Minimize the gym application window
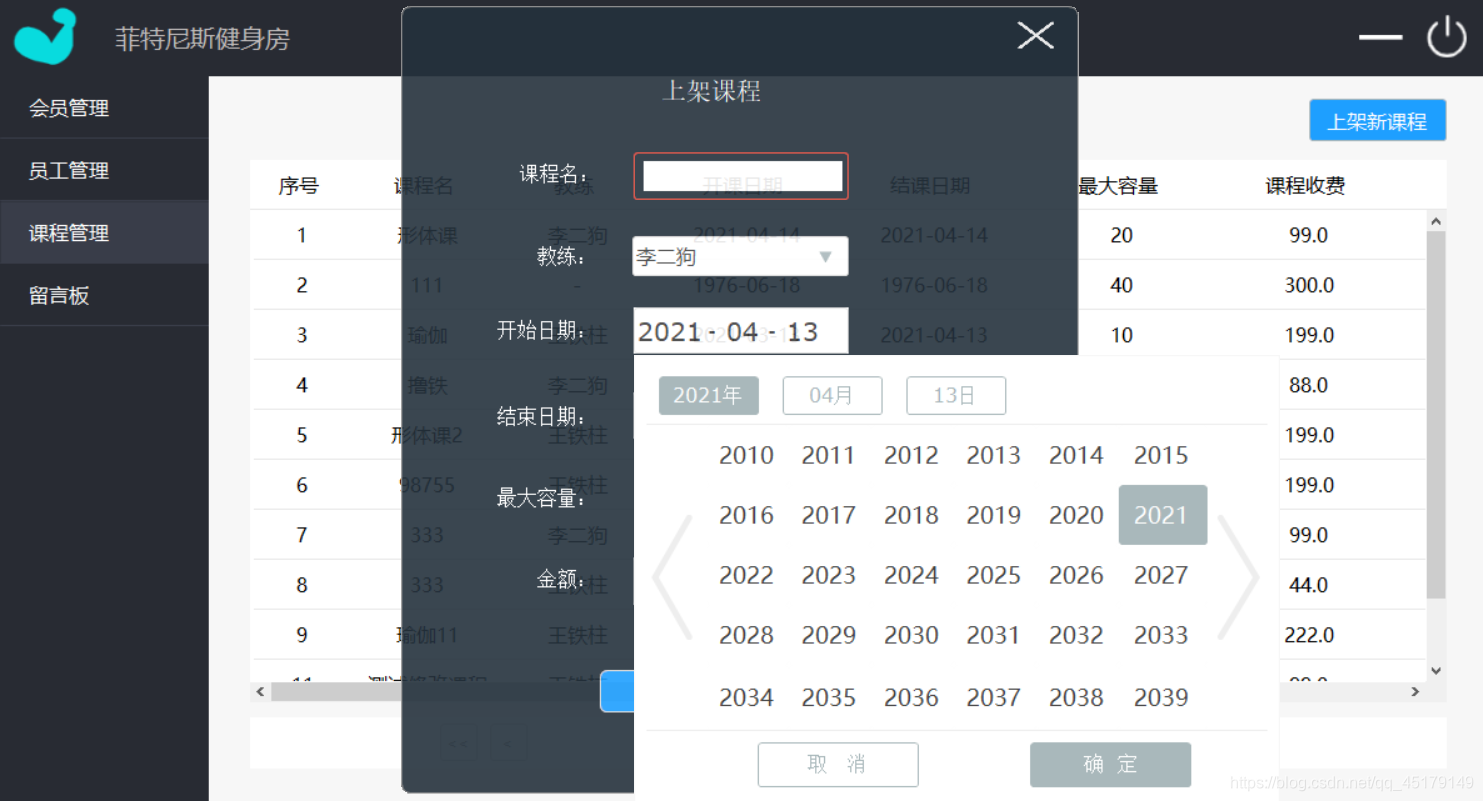 [1380, 37]
